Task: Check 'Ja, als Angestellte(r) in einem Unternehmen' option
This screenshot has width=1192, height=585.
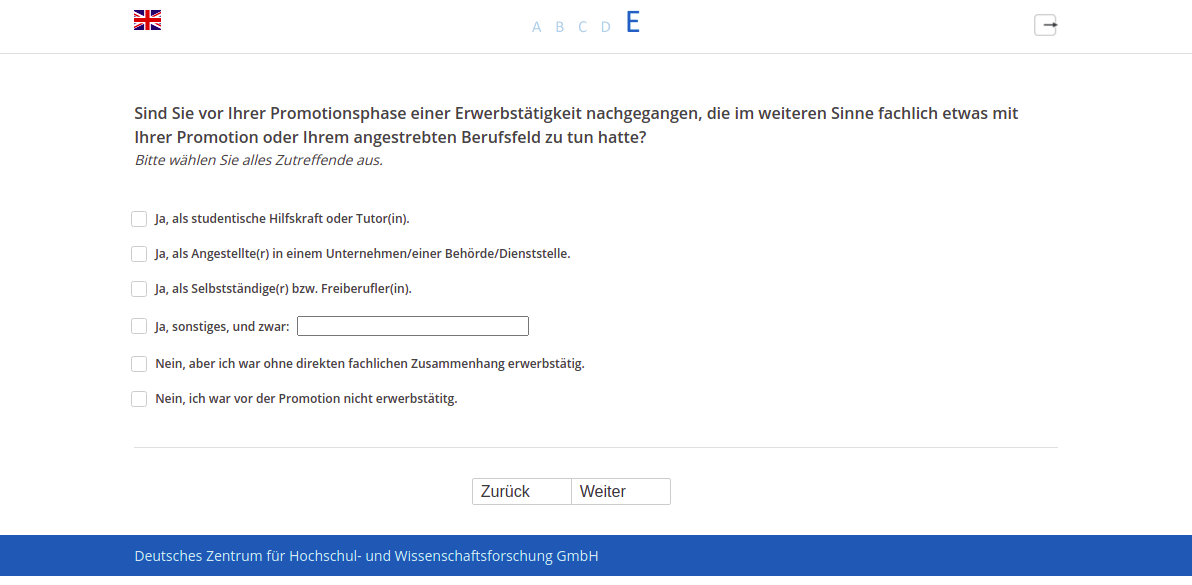Action: click(x=139, y=254)
